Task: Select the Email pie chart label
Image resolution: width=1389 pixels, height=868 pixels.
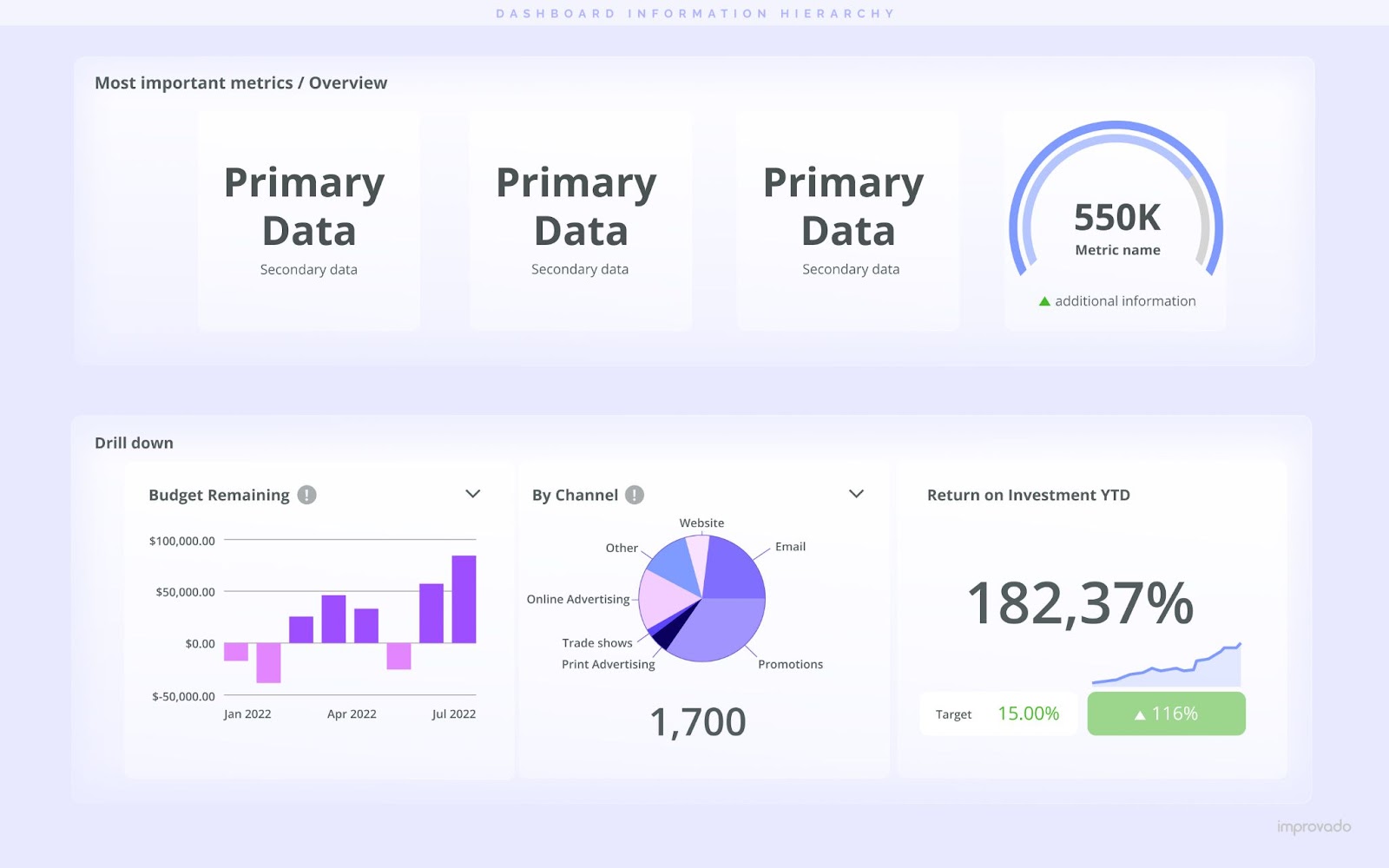Action: tap(791, 546)
